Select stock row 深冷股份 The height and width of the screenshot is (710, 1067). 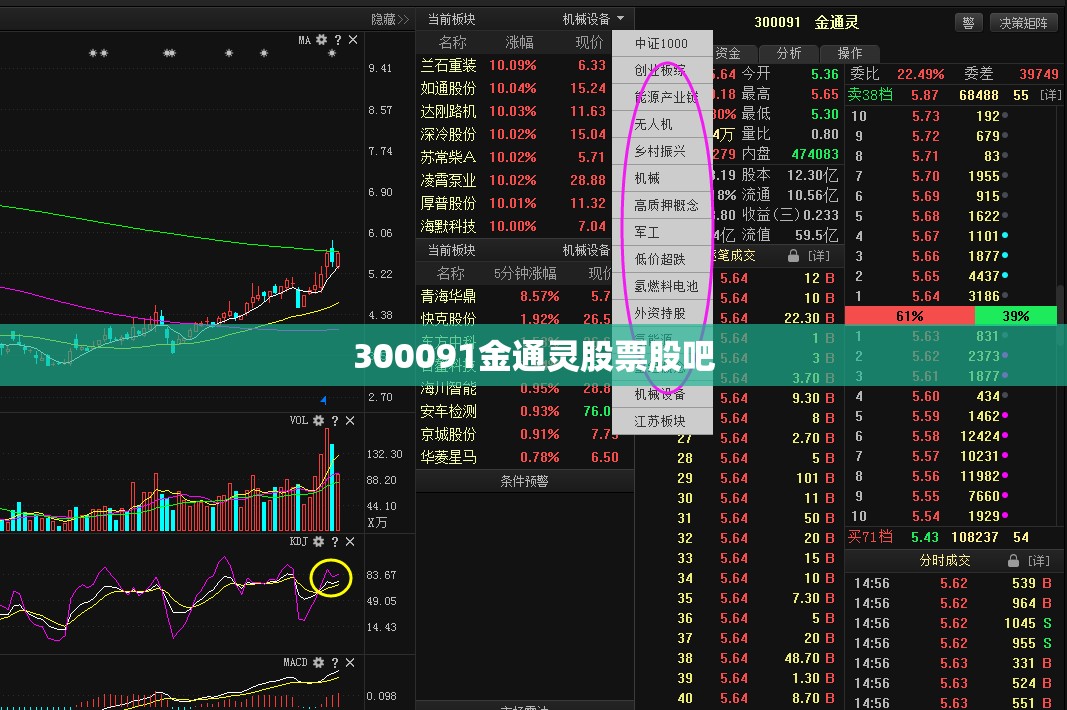(x=514, y=134)
